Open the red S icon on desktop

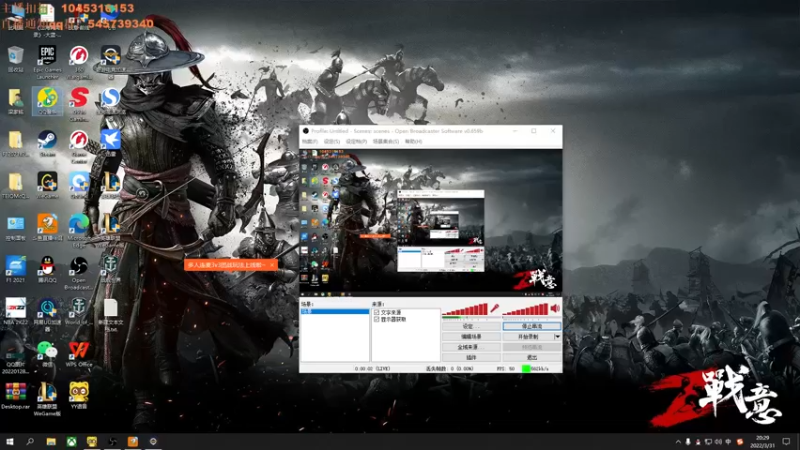[79, 102]
